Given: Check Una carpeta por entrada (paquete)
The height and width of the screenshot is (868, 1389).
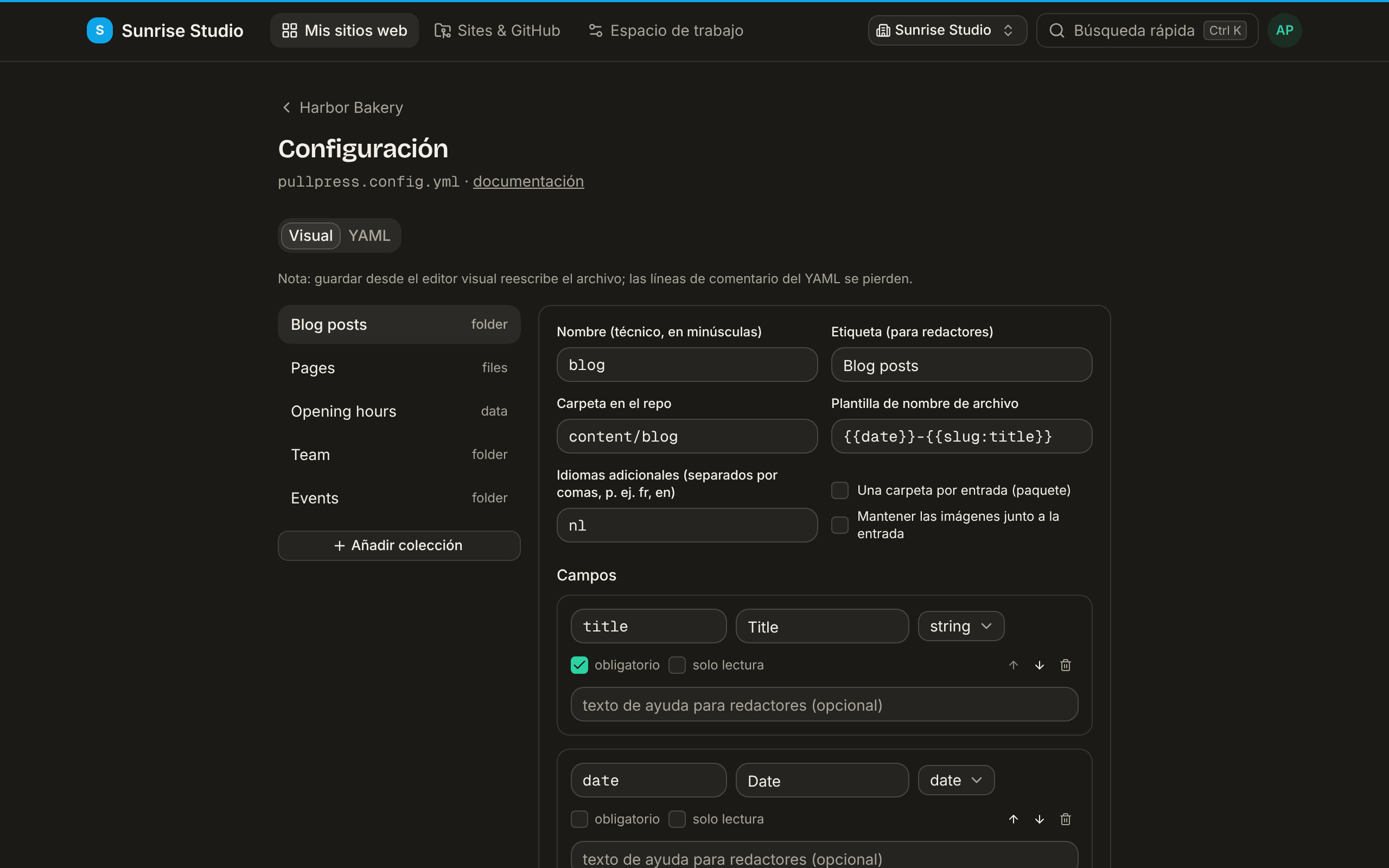Looking at the screenshot, I should [840, 490].
